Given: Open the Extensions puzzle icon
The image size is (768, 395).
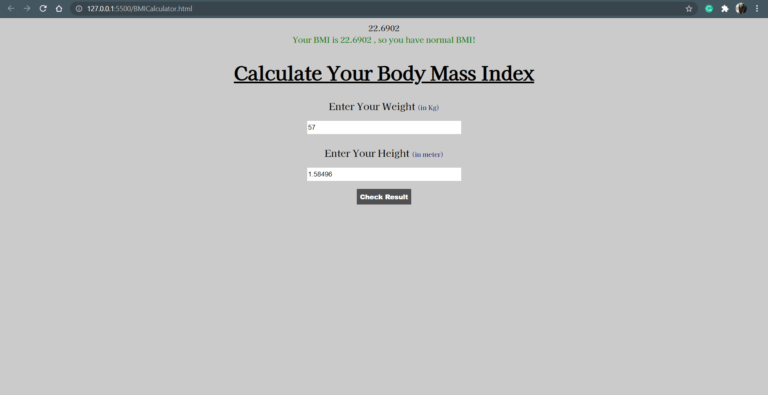Looking at the screenshot, I should [x=725, y=8].
